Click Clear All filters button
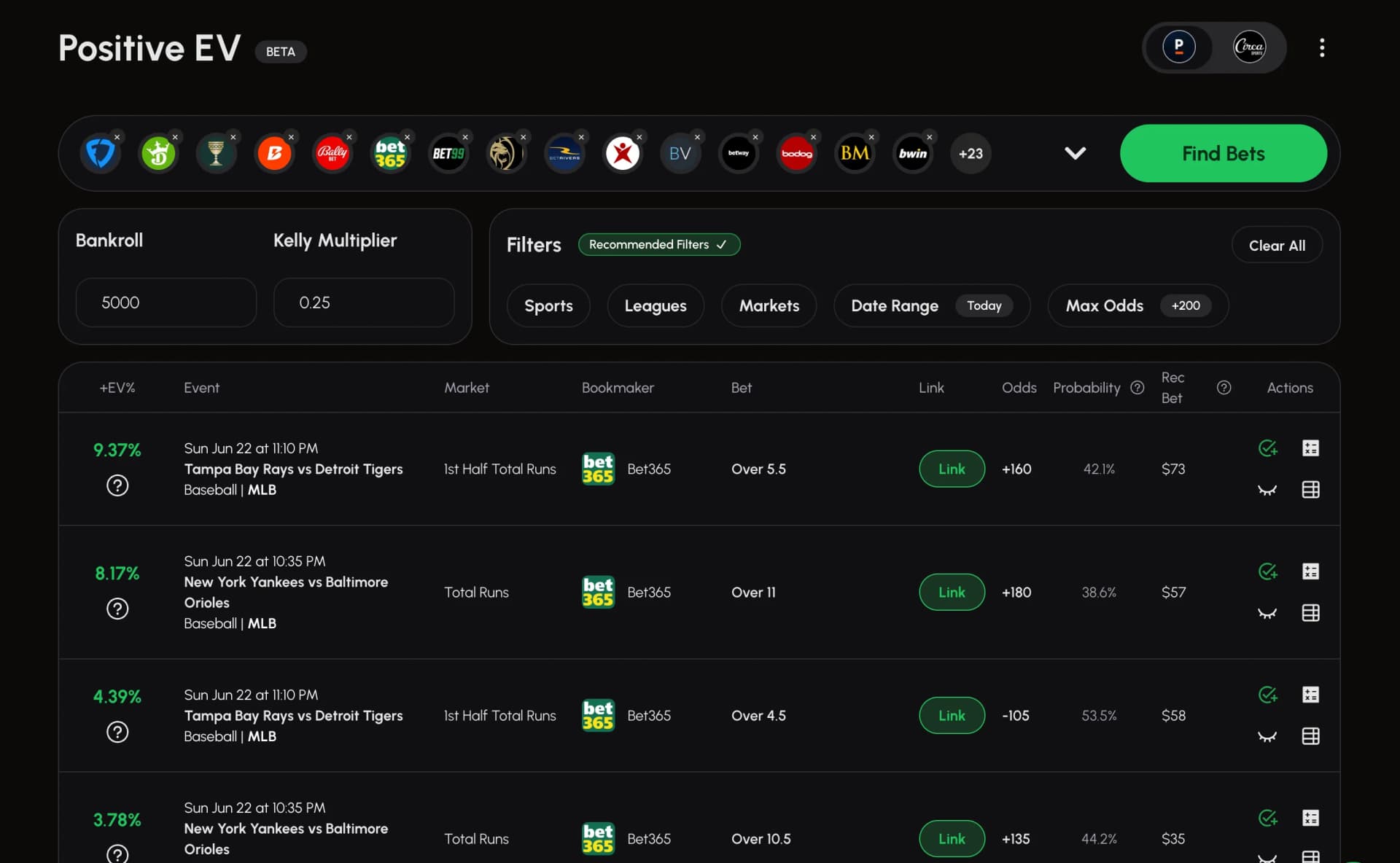This screenshot has height=863, width=1400. (1276, 246)
